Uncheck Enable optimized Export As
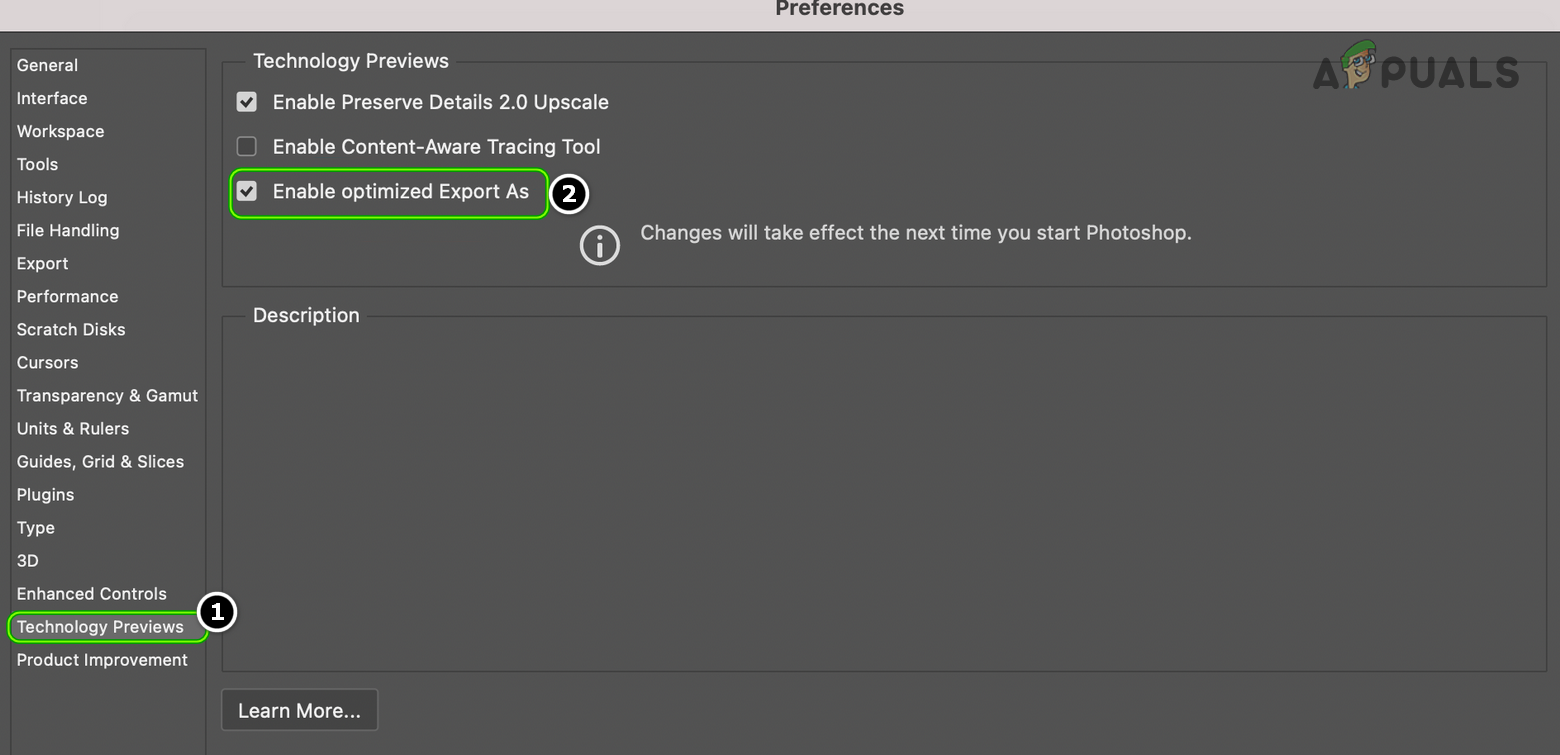Viewport: 1560px width, 755px height. coord(247,191)
